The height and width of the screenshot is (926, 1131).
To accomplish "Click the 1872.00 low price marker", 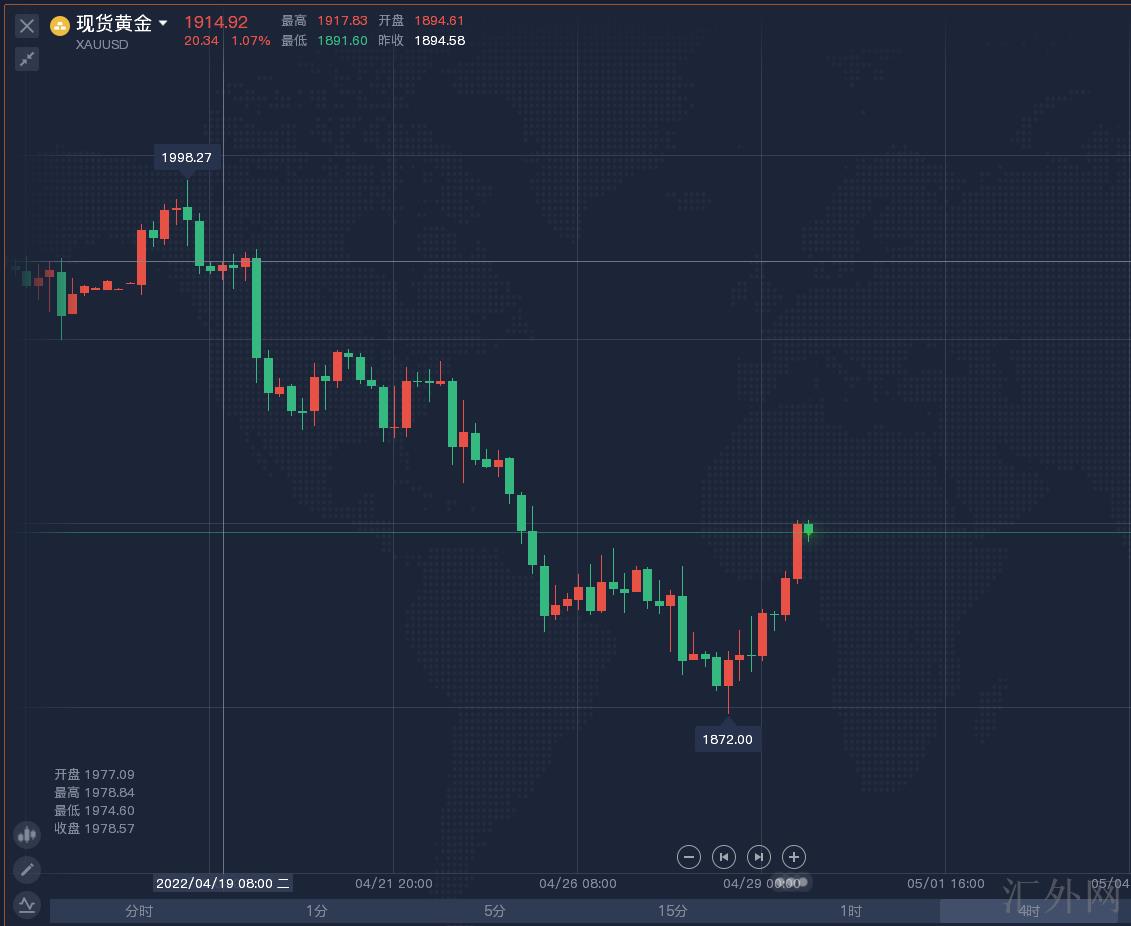I will click(x=727, y=740).
